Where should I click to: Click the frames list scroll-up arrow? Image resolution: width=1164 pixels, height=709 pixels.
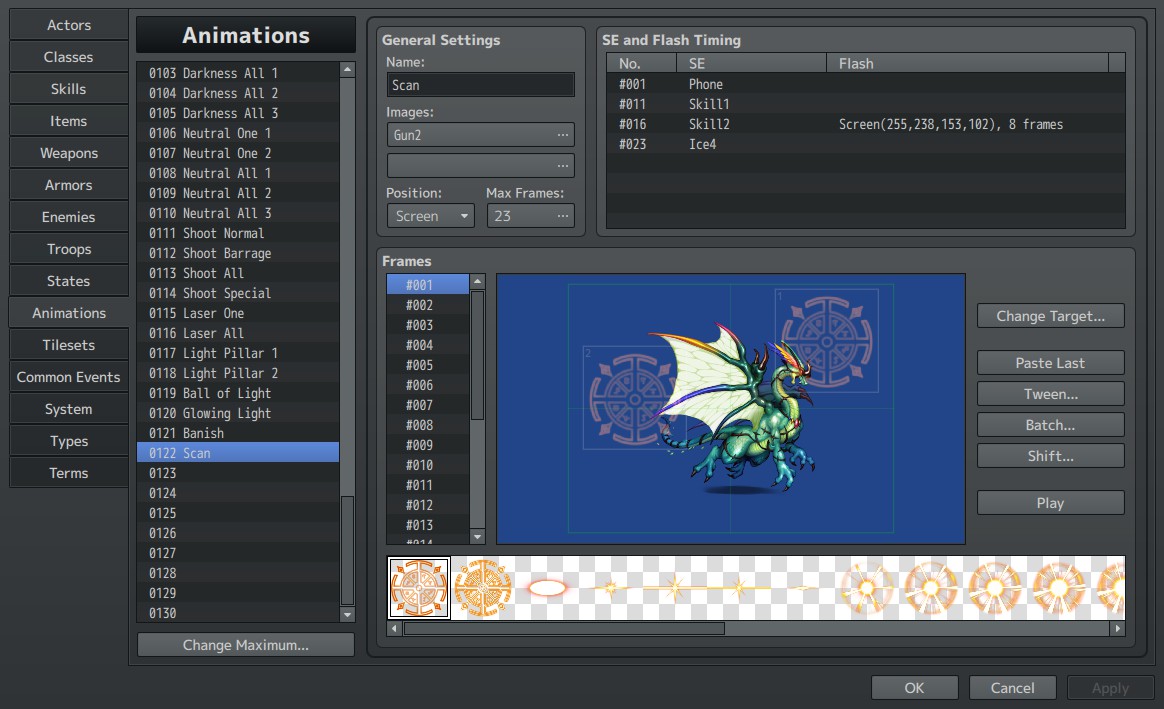(x=477, y=281)
